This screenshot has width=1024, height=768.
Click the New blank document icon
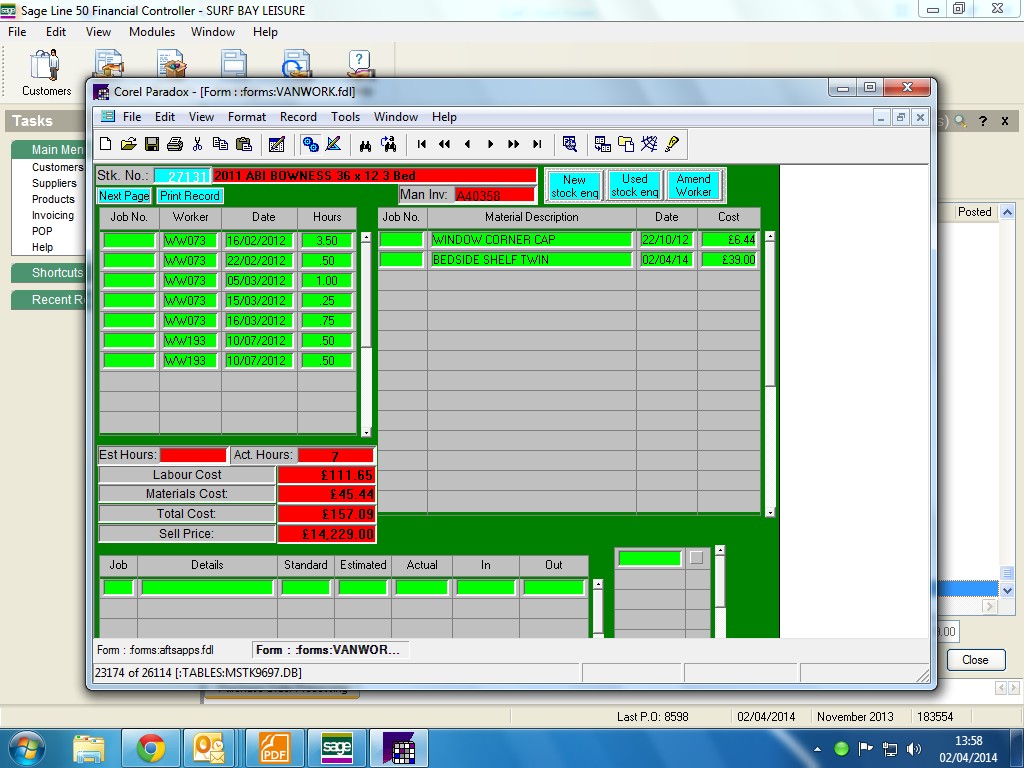coord(105,144)
